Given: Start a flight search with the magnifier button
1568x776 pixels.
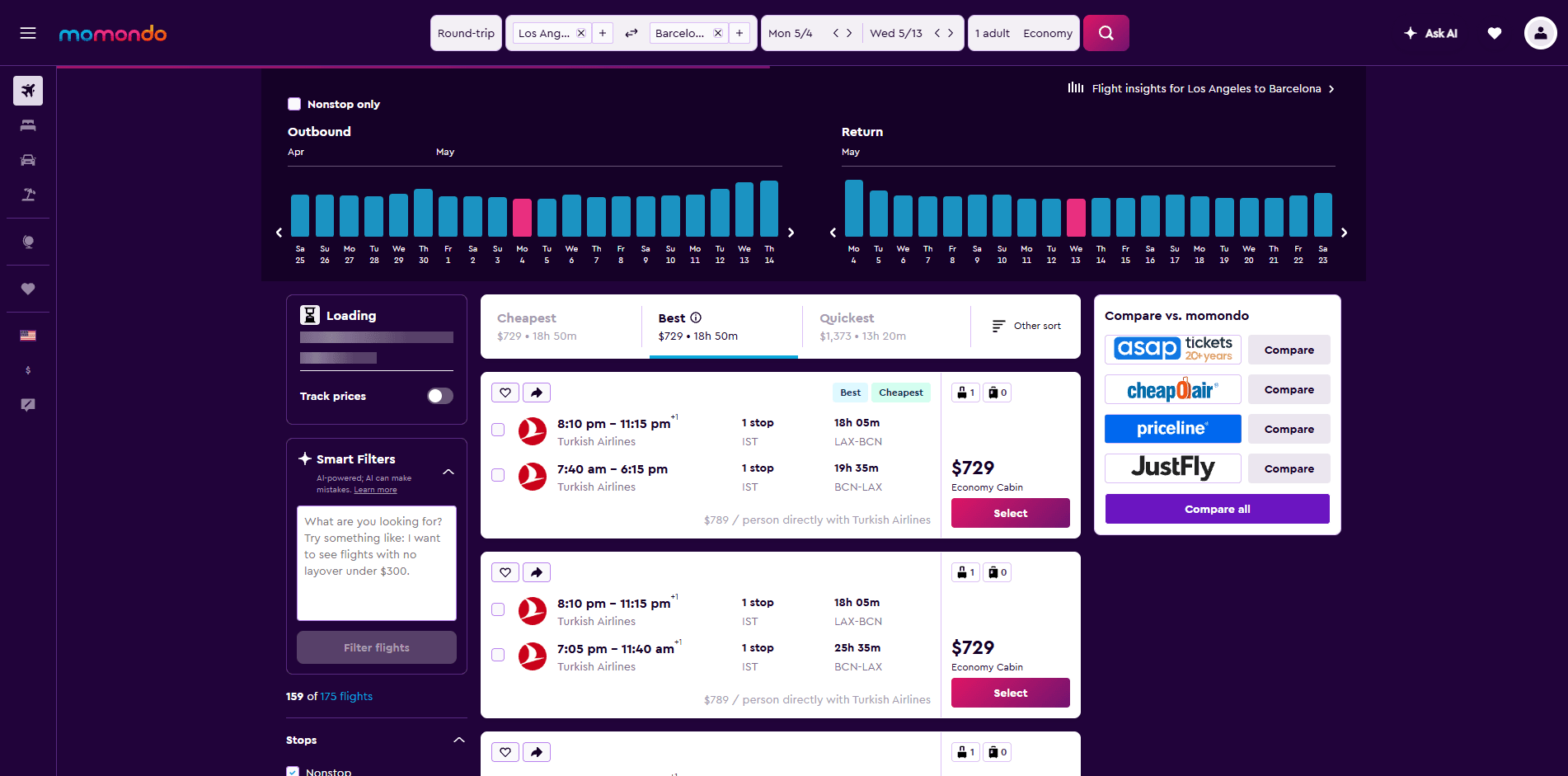Looking at the screenshot, I should click(x=1106, y=33).
